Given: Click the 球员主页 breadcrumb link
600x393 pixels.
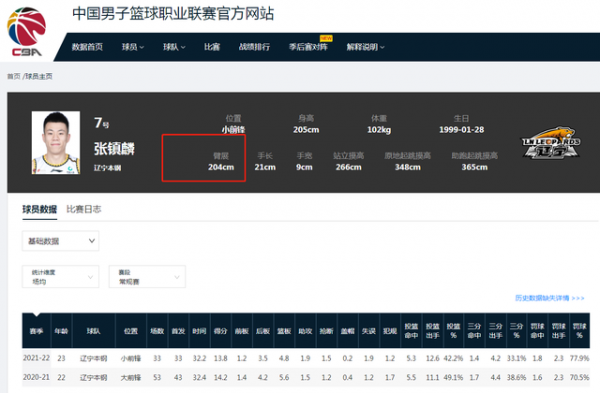Looking at the screenshot, I should 39,77.
